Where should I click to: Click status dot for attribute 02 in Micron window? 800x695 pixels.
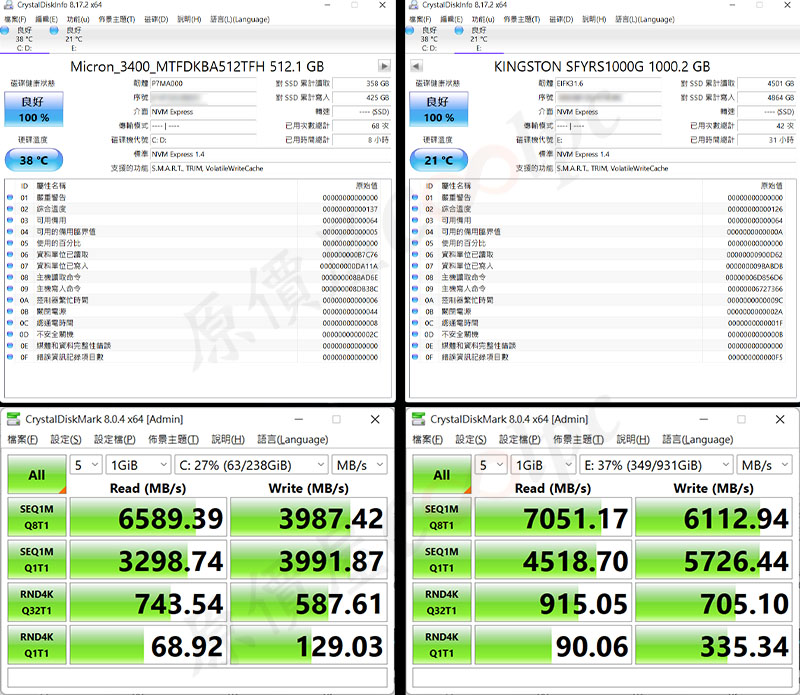(10, 209)
